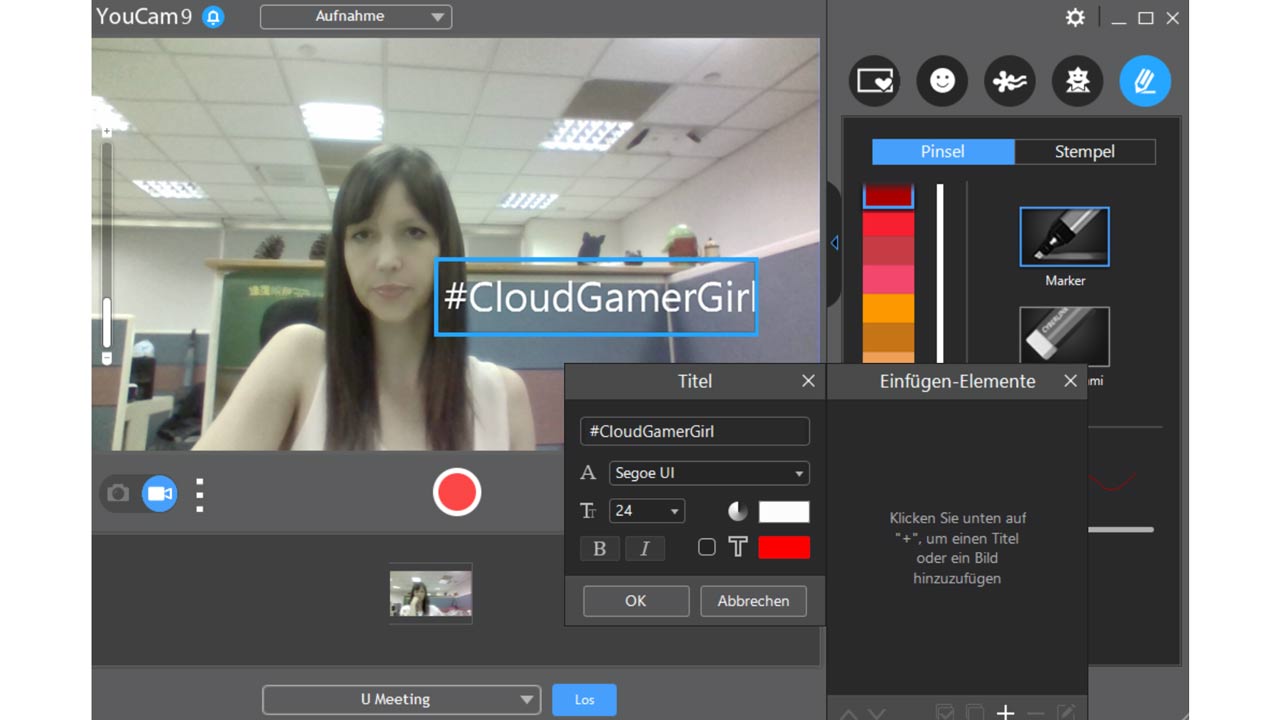
Task: Select the drawing brush panel icon
Action: [1145, 81]
